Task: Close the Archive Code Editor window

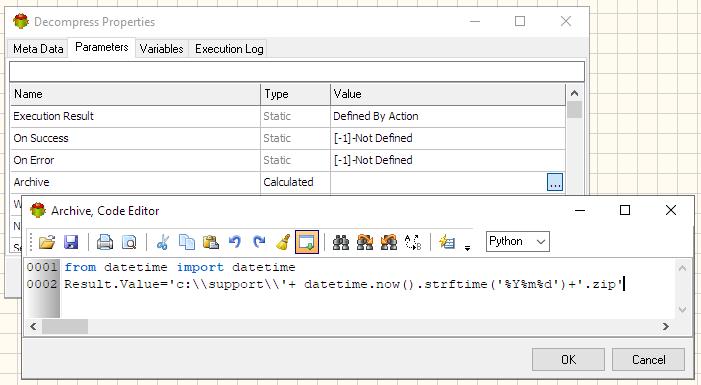Action: 671,210
